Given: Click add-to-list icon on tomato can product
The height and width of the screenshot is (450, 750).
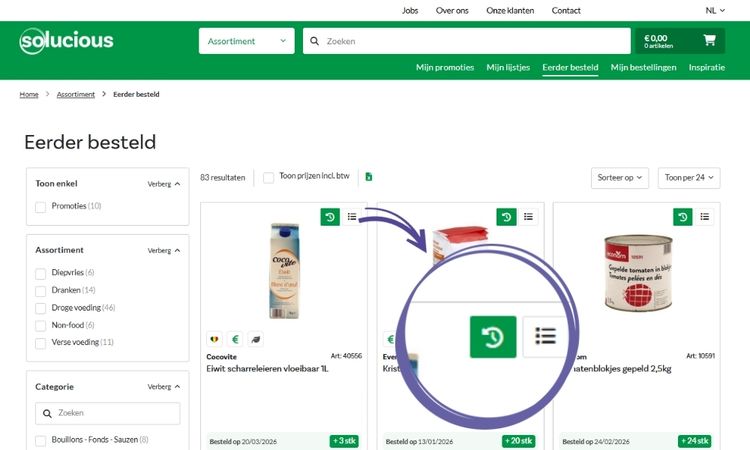Looking at the screenshot, I should pos(705,217).
